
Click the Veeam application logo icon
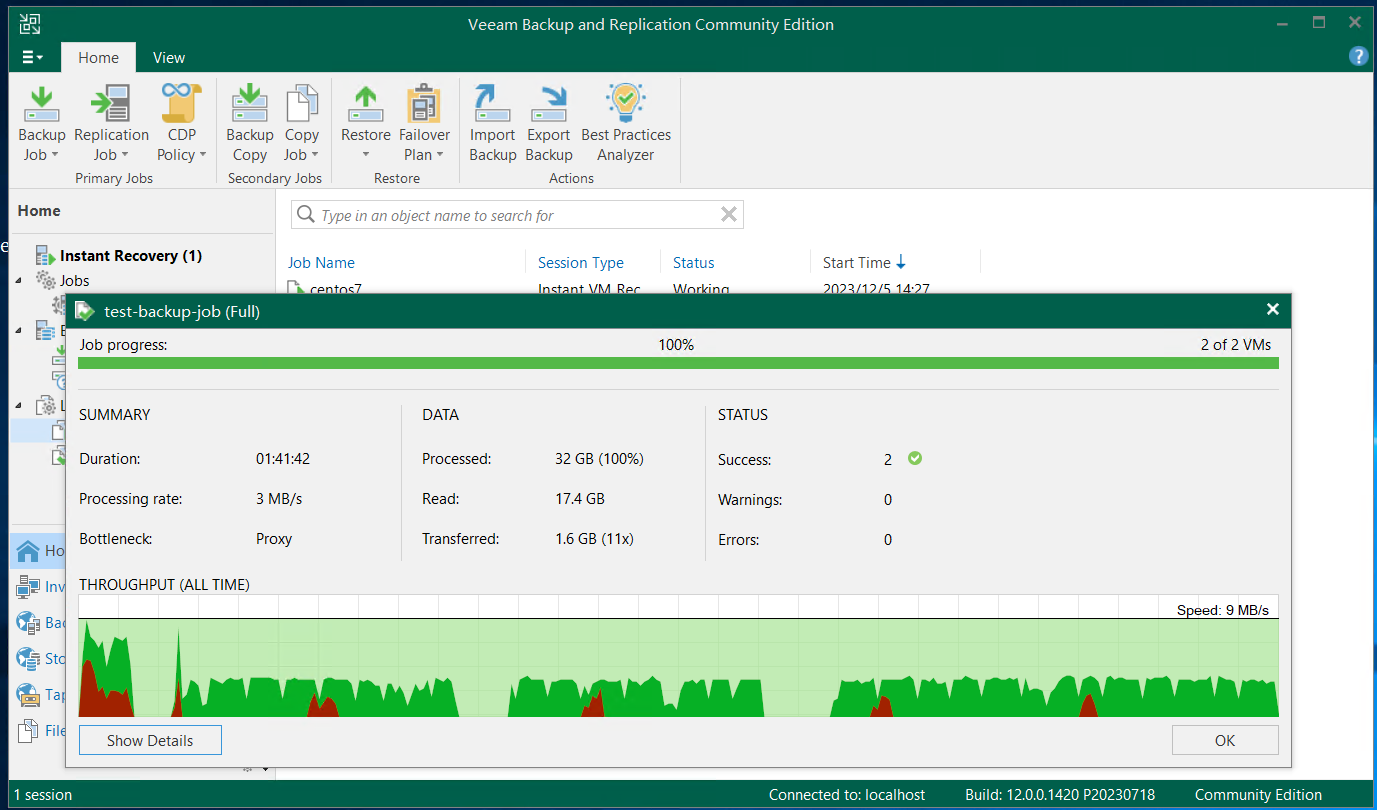[x=31, y=24]
